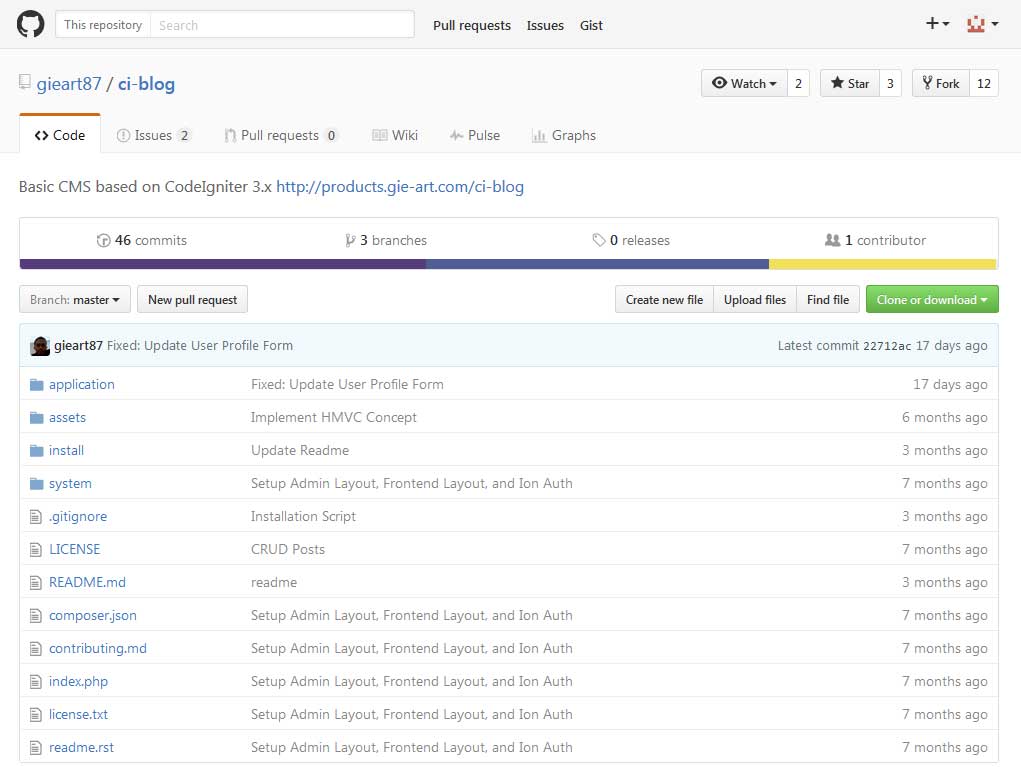Open the assets folder icon
The image size is (1021, 767).
[36, 417]
